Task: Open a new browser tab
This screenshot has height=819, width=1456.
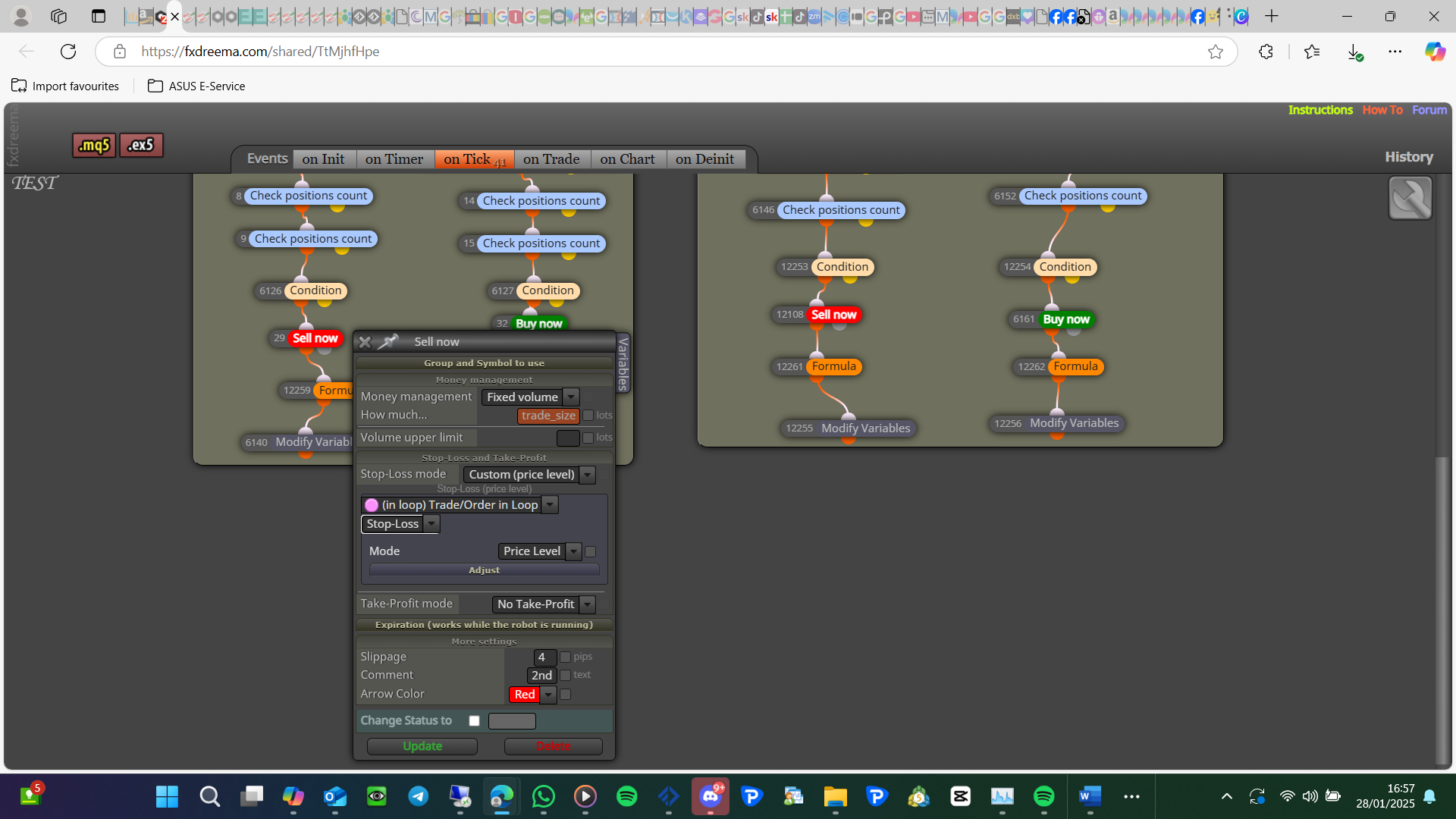Action: click(x=1272, y=16)
